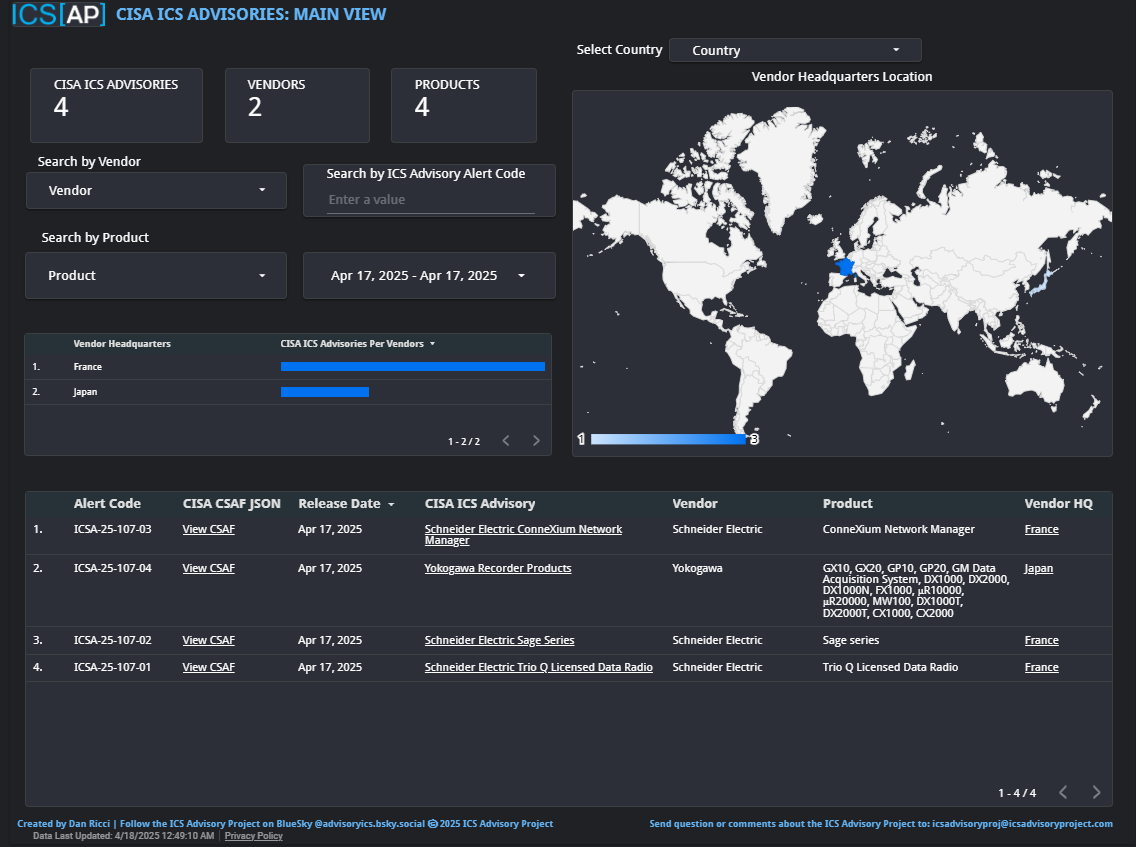Click the PRODUCTS scorecard
This screenshot has width=1136, height=847.
464,106
